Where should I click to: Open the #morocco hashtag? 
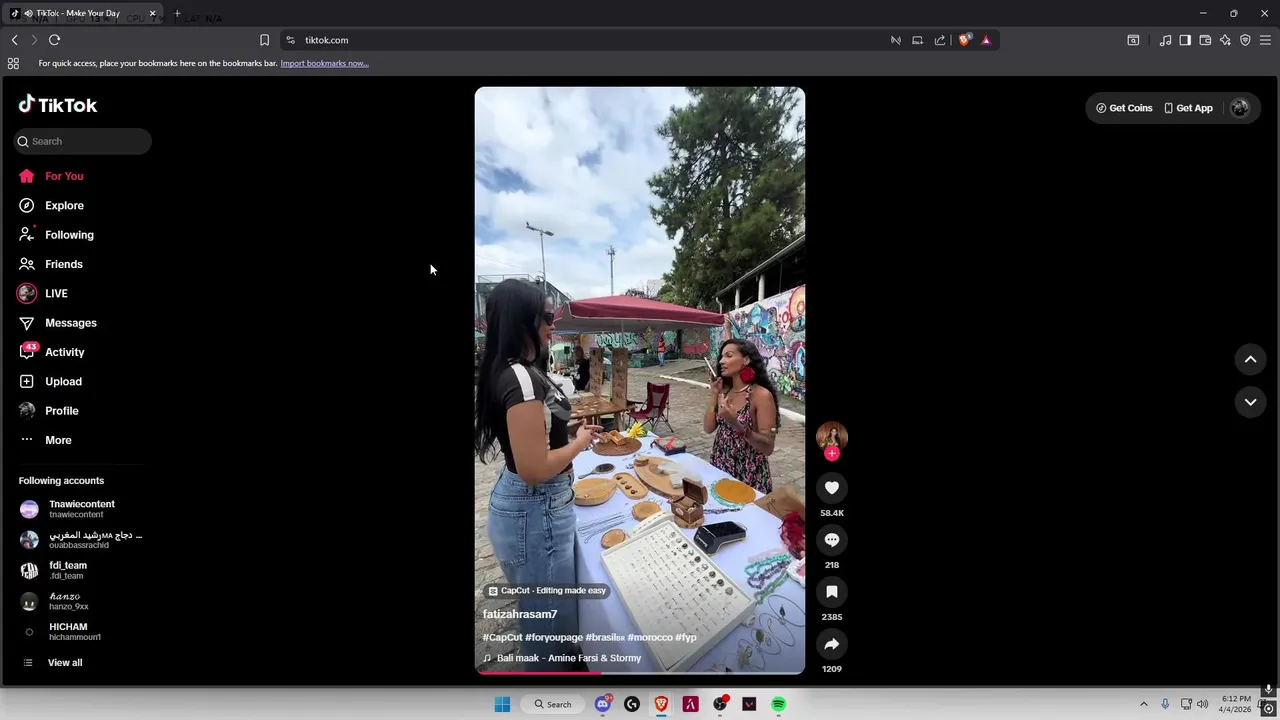click(650, 637)
